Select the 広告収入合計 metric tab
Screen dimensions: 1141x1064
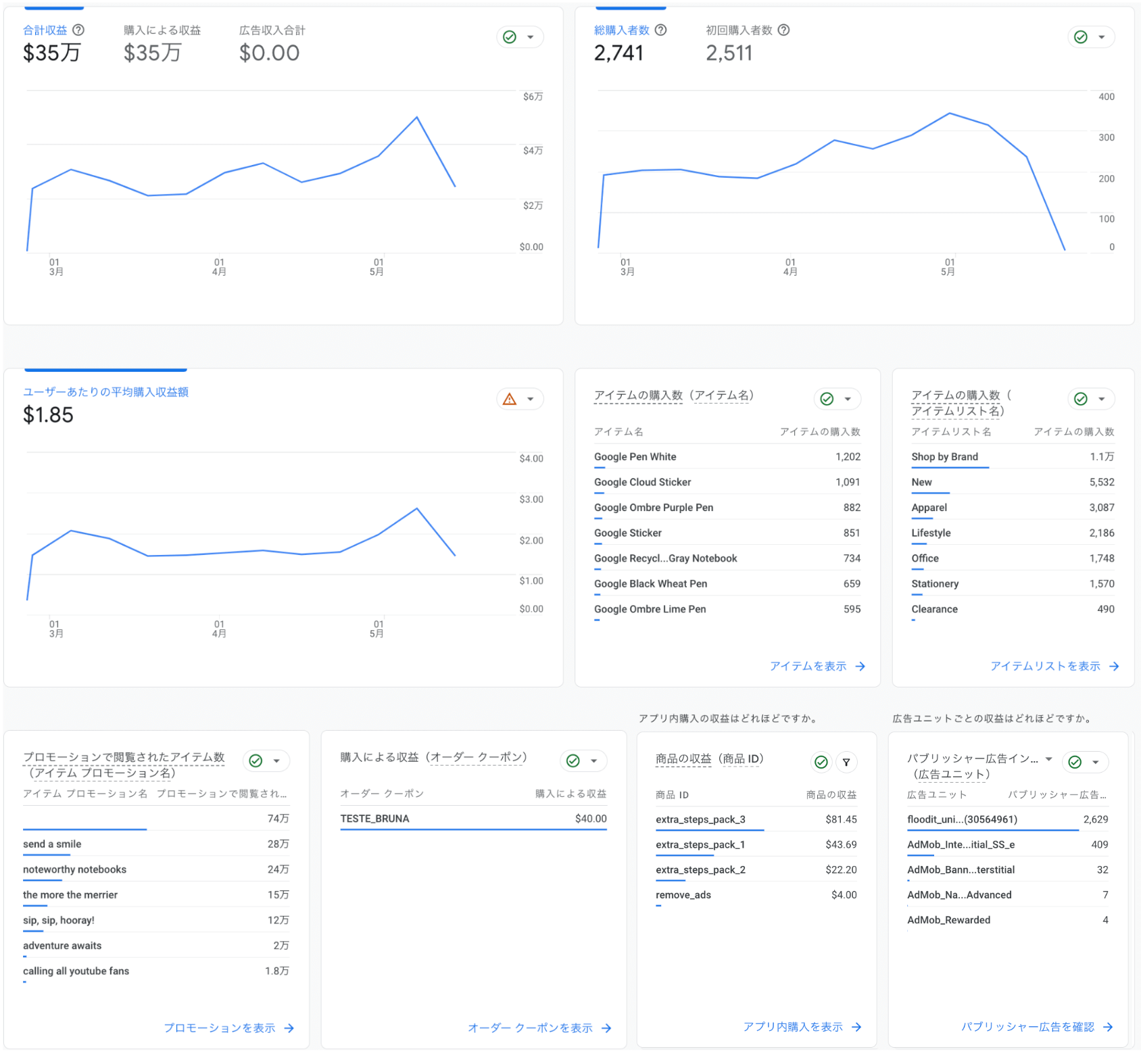coord(272,43)
